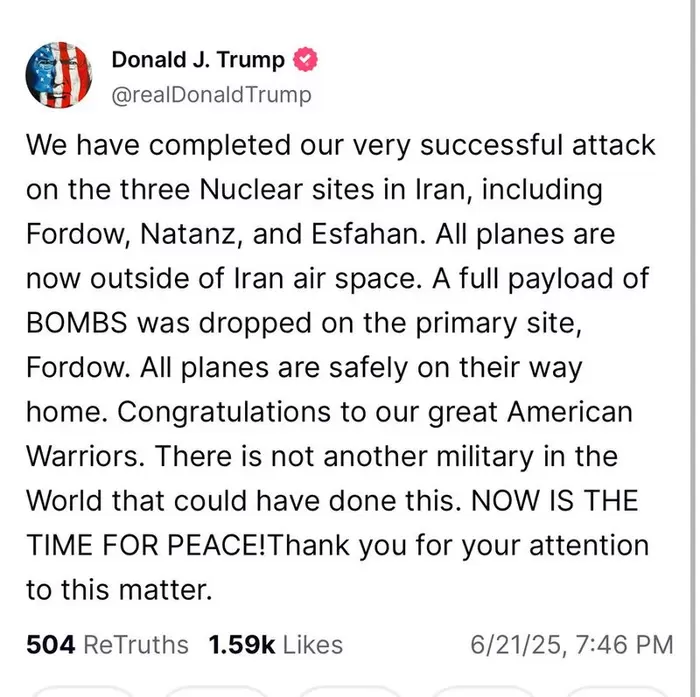
Task: Open the @realDonaldTrump handle link
Action: click(211, 94)
